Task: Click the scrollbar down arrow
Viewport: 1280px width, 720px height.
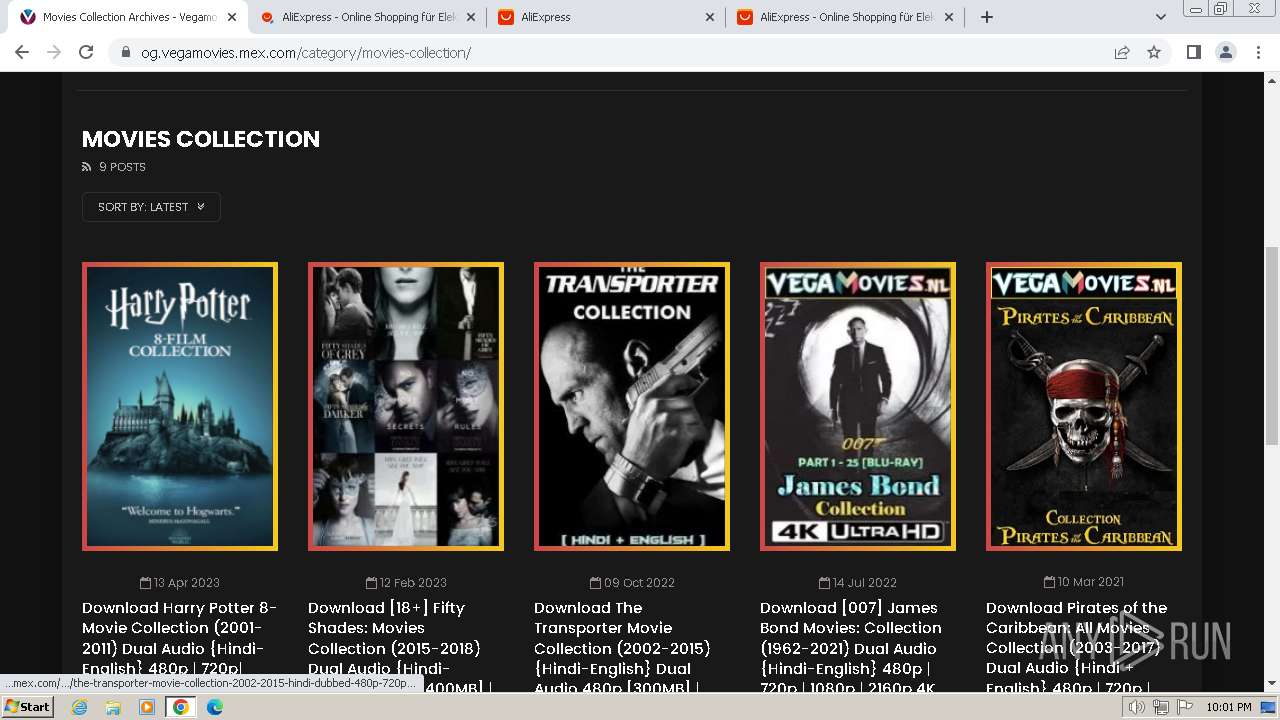Action: click(x=1271, y=684)
